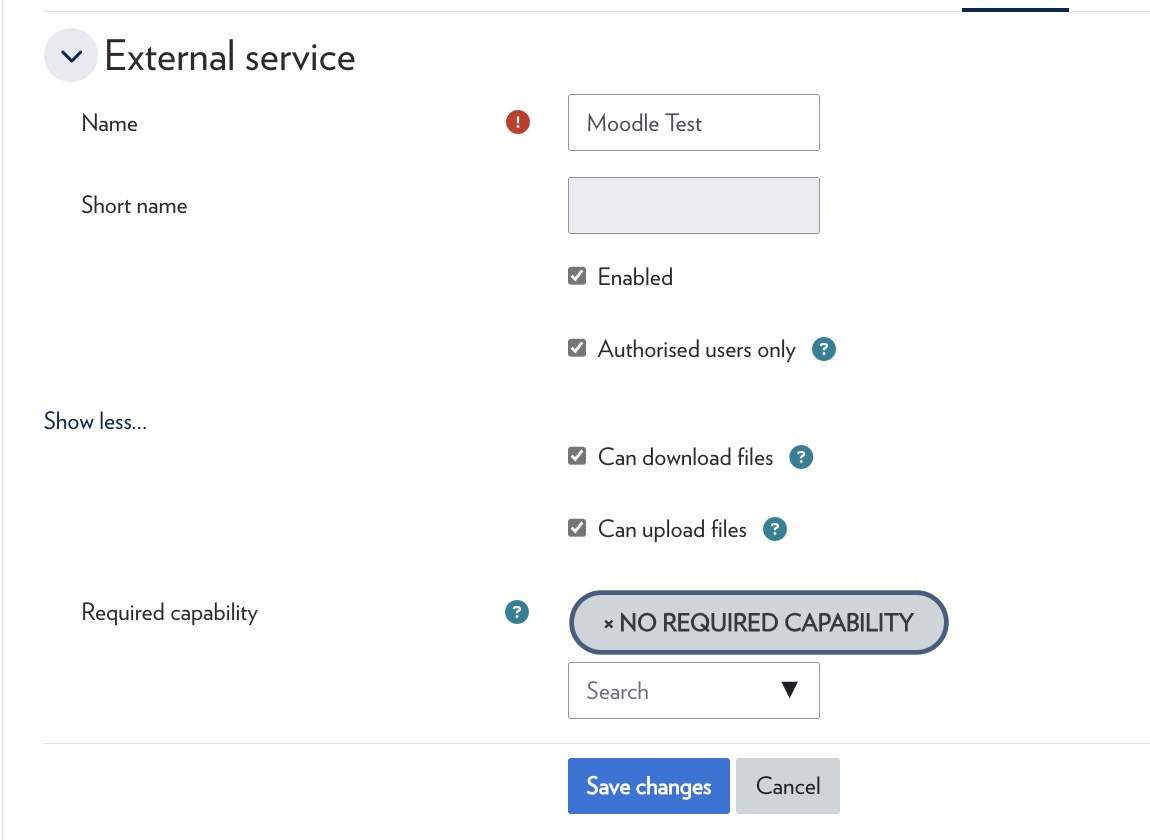Screen dimensions: 1150x840
Task: Open help for Authorised users only
Action: (823, 350)
